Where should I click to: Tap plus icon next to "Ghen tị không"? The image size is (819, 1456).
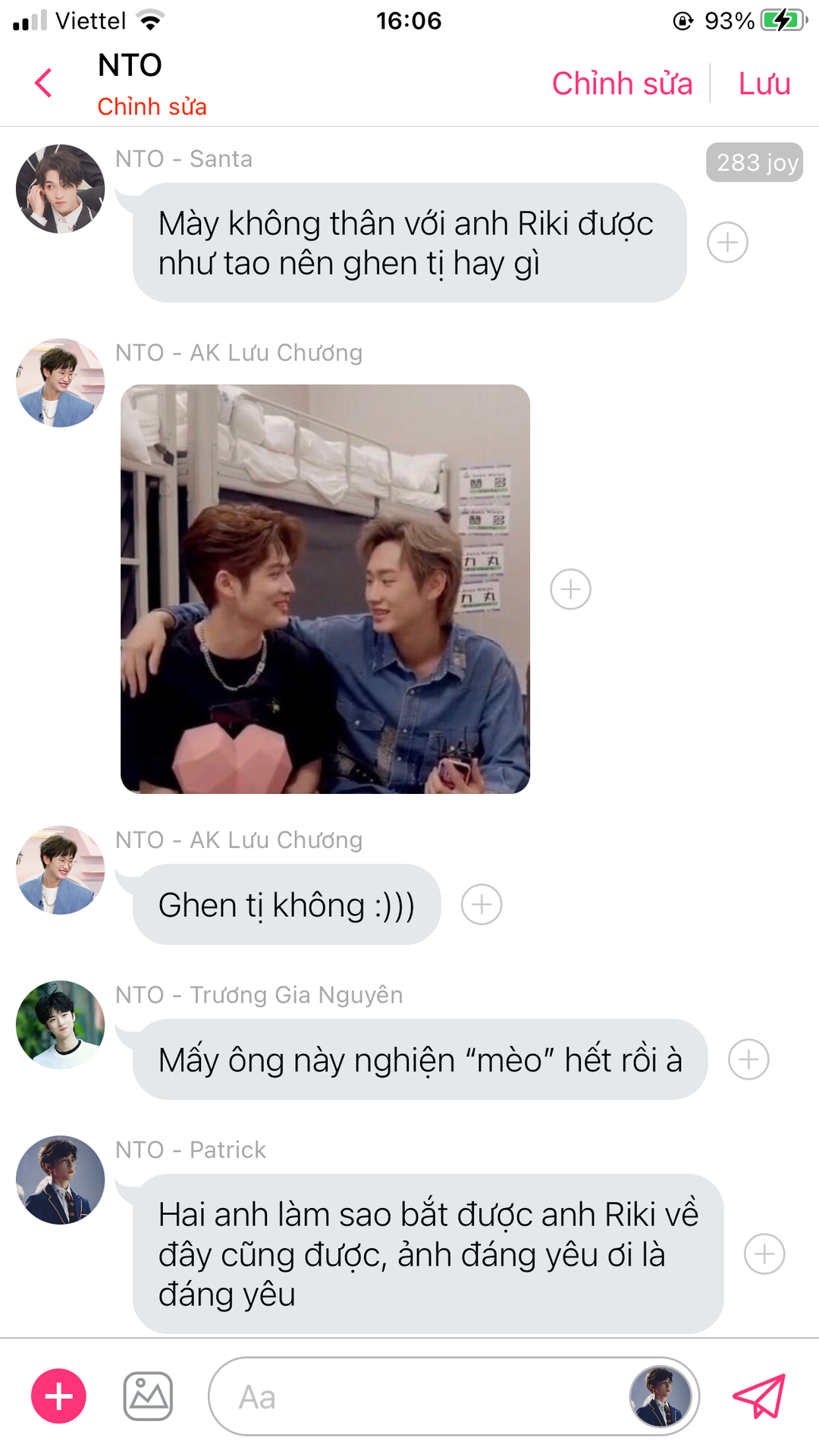coord(482,905)
